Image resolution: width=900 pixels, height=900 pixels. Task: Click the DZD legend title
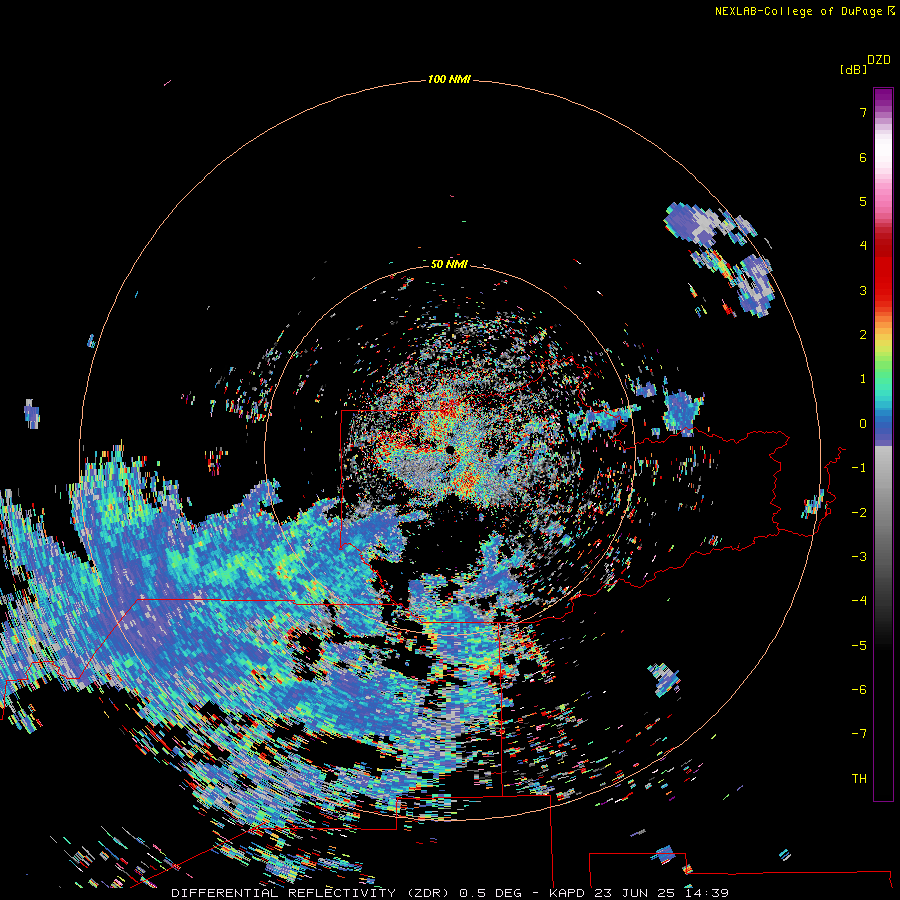(879, 60)
